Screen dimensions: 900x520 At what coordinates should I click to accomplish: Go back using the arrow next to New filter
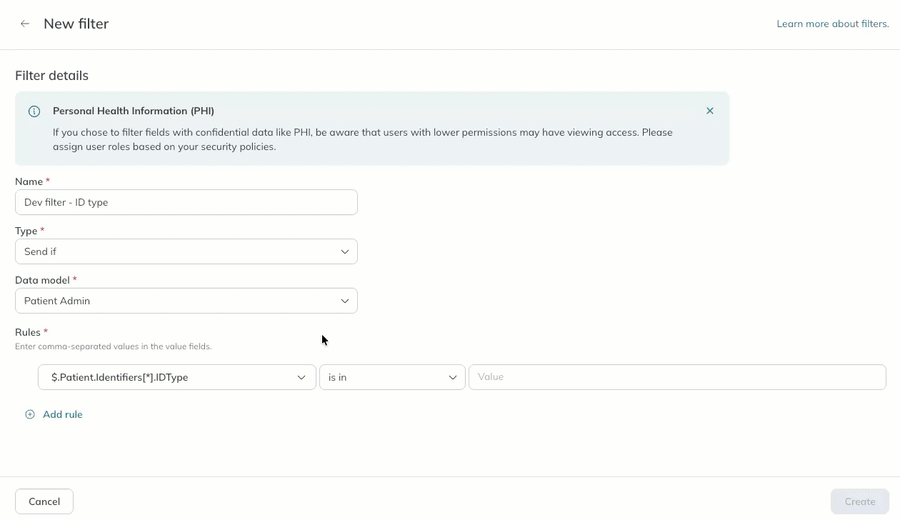[x=25, y=24]
